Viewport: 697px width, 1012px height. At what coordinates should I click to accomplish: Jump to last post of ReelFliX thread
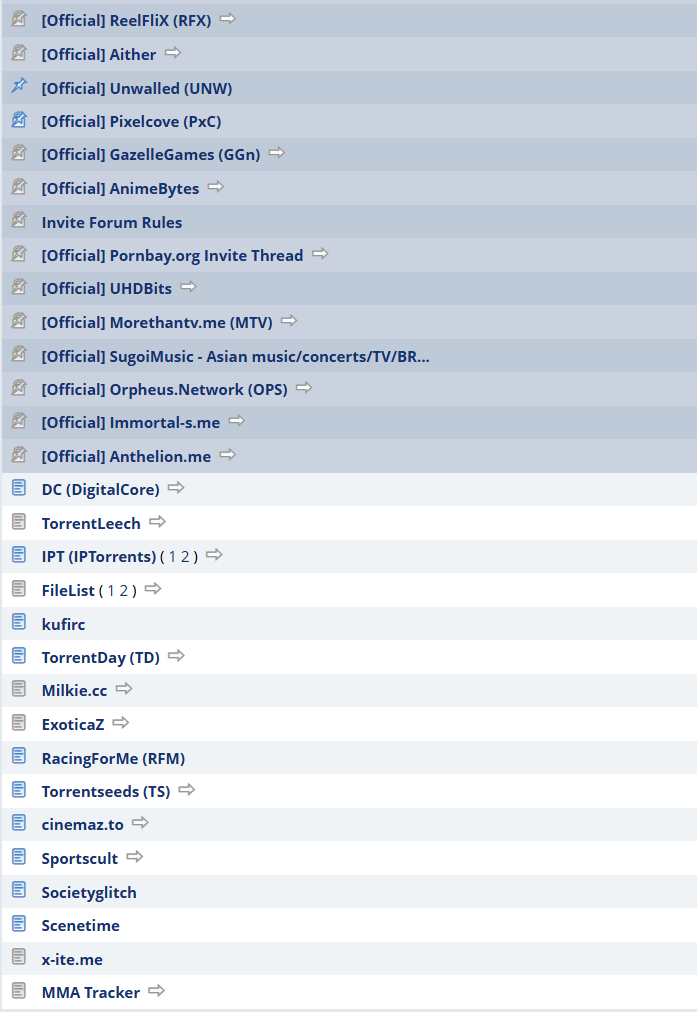click(228, 19)
